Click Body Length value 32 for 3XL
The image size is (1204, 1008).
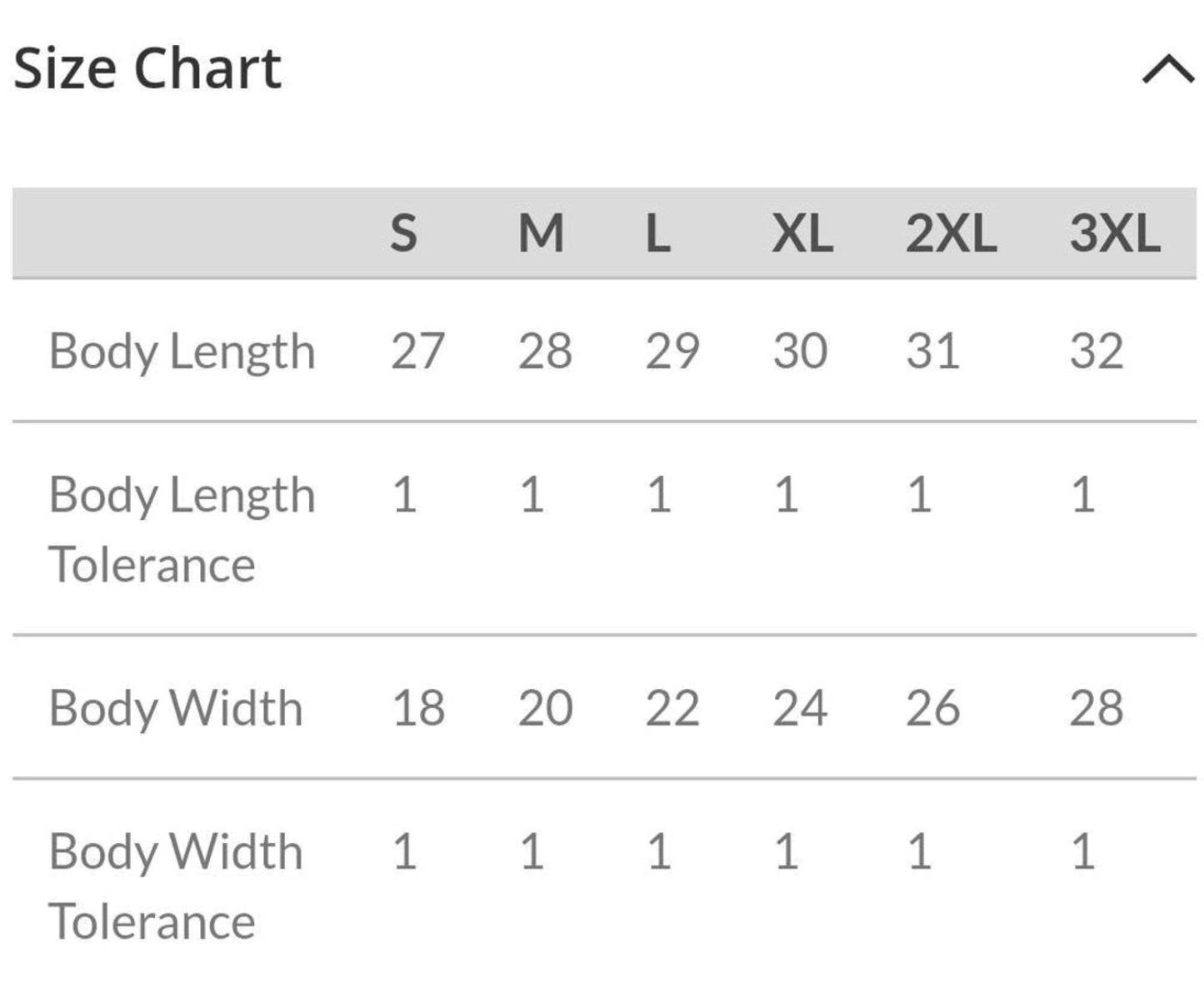tap(1097, 351)
